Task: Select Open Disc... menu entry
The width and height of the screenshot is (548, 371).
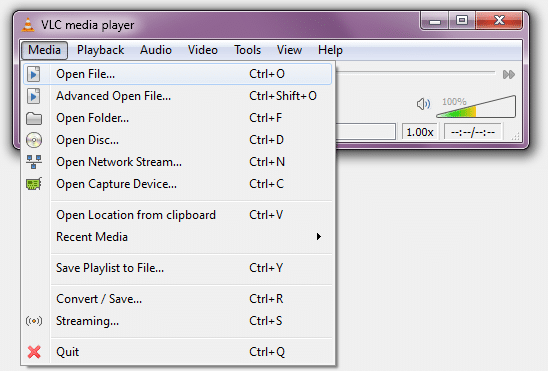Action: click(x=178, y=140)
